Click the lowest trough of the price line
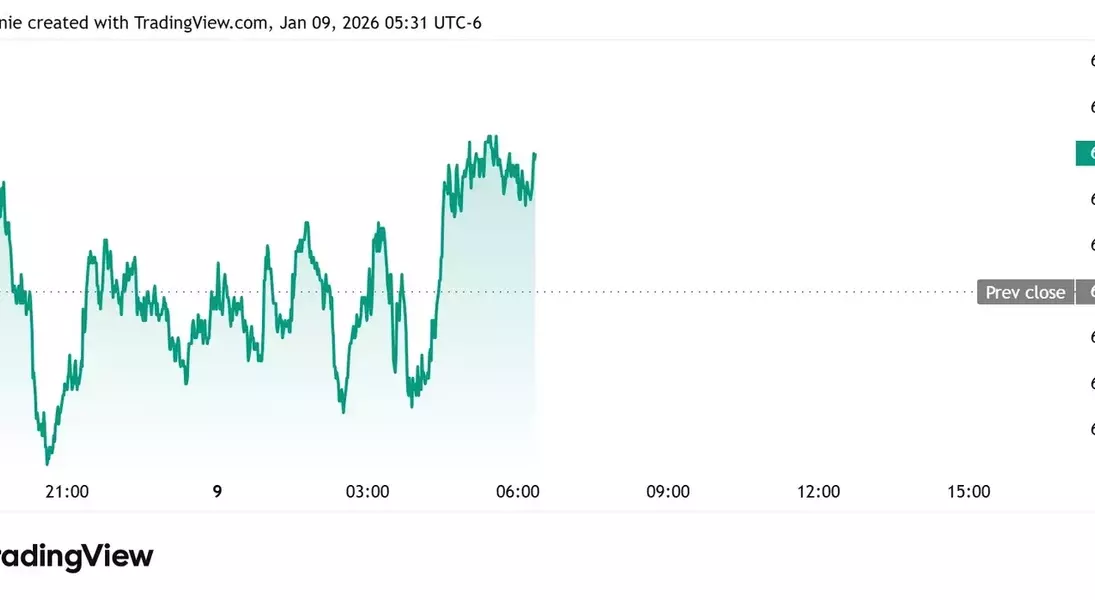This screenshot has height=600, width=1095. tap(47, 463)
